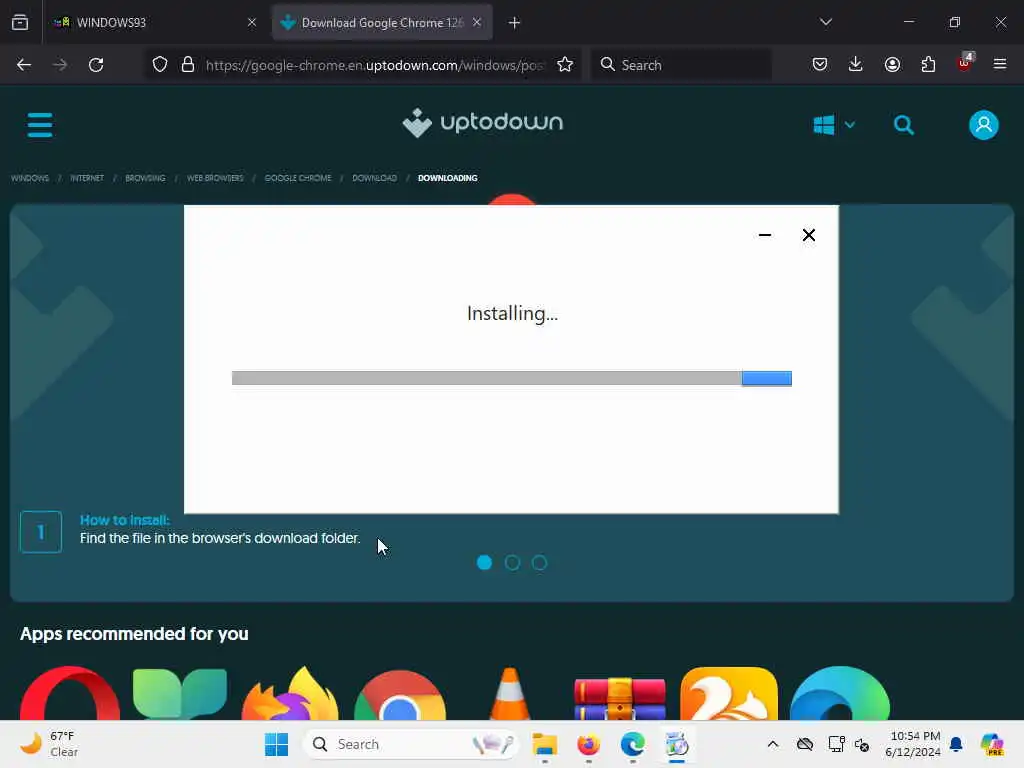Select second carousel dot indicator
Viewport: 1024px width, 768px height.
pyautogui.click(x=512, y=562)
